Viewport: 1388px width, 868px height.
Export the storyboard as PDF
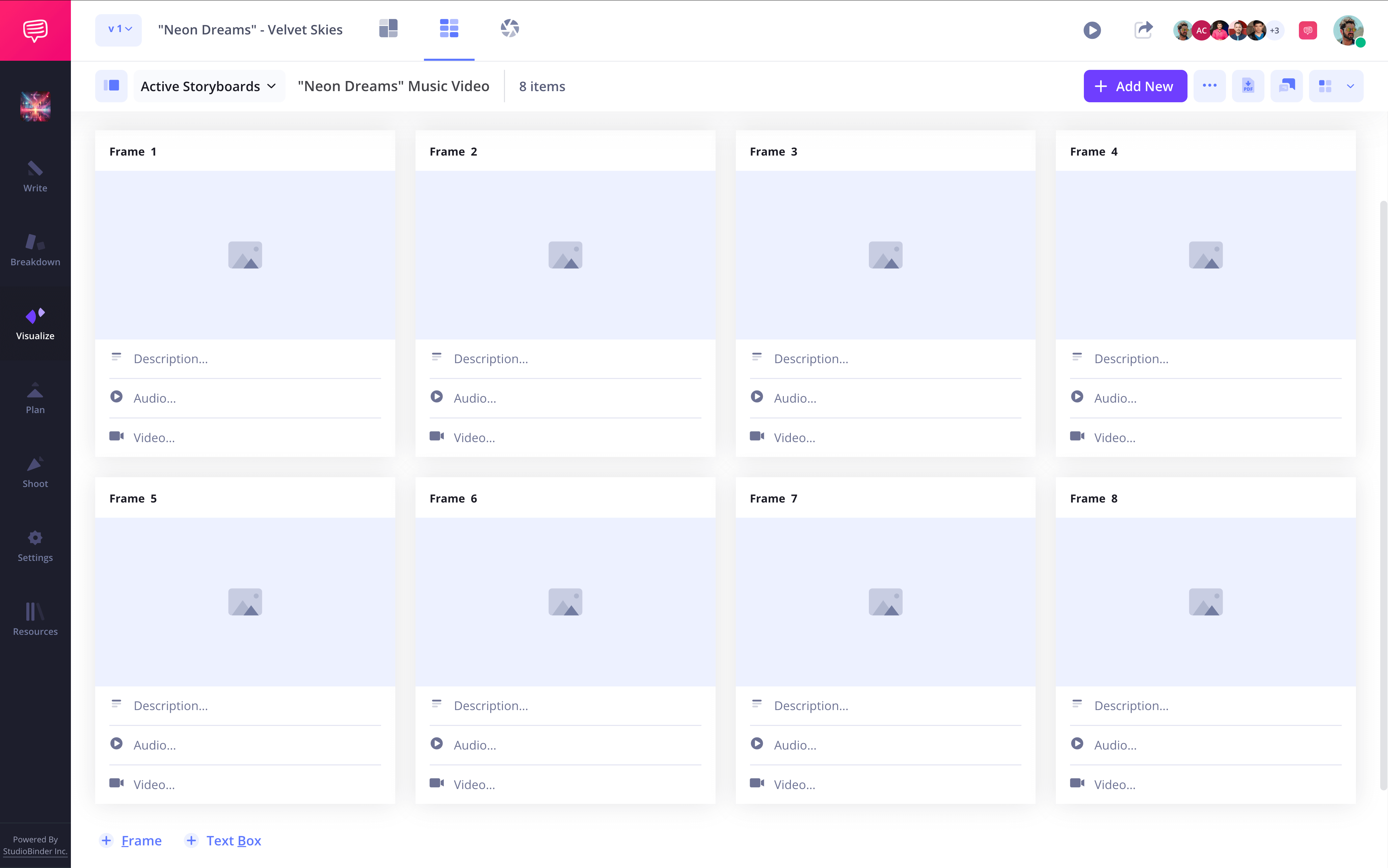tap(1249, 85)
